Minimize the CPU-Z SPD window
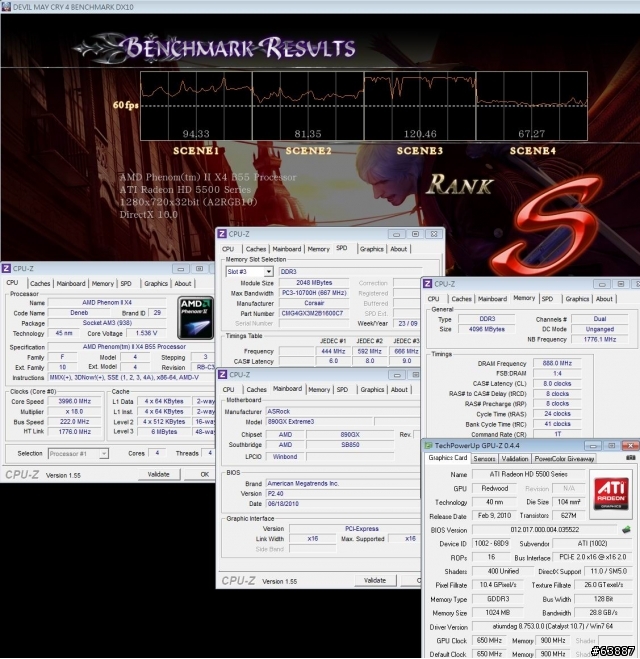The image size is (640, 659). click(x=396, y=234)
